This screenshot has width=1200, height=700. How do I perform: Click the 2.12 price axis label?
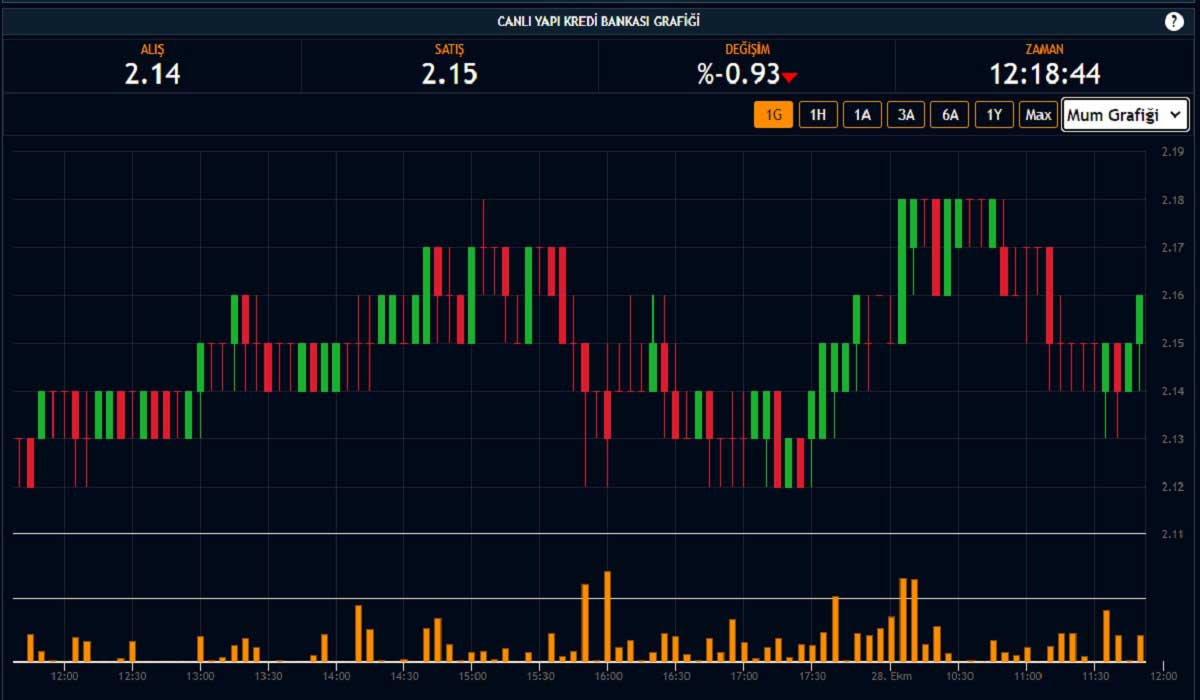pos(1172,487)
